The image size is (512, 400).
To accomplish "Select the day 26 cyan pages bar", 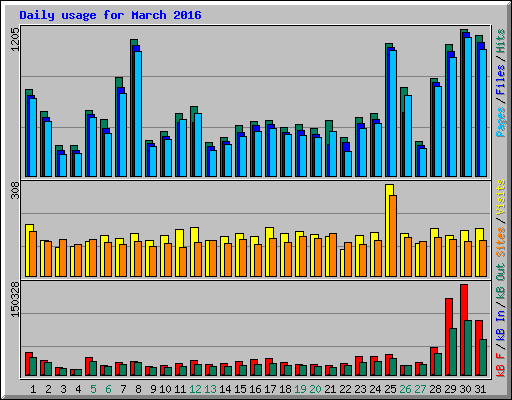I will coord(408,136).
